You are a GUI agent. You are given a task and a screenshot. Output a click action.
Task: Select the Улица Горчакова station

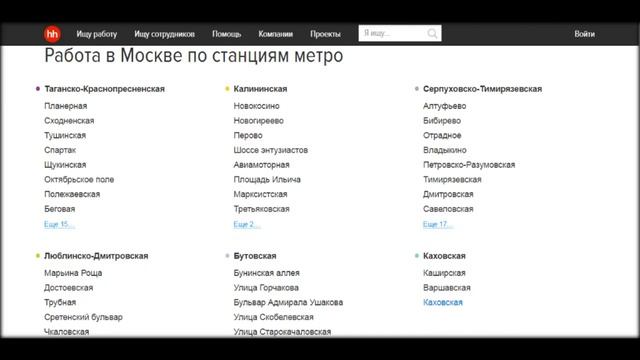coord(266,288)
